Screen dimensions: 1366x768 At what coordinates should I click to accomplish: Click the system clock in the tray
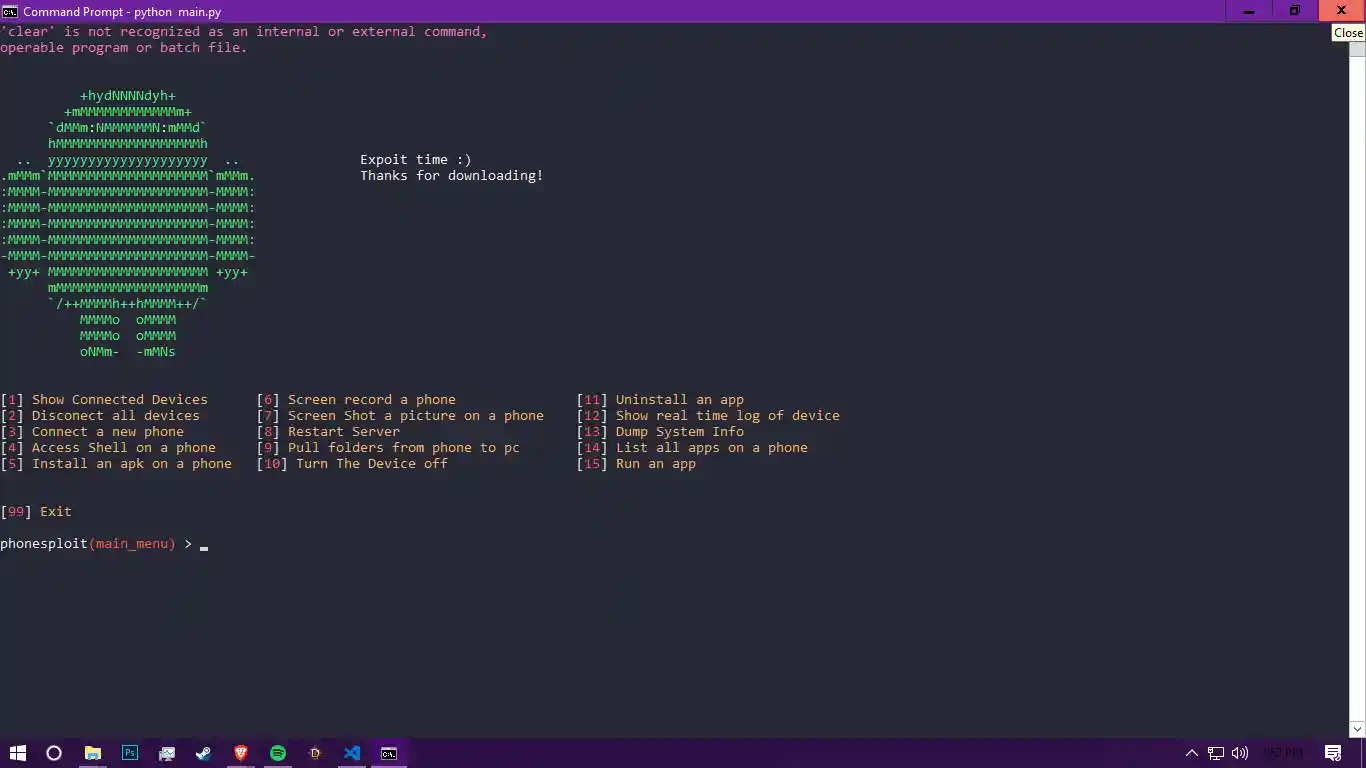(x=1283, y=753)
